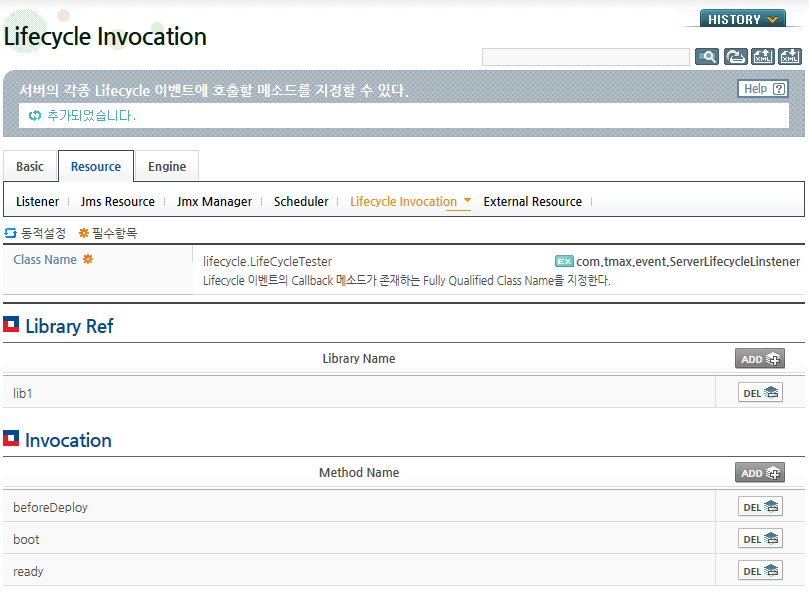Click the com.tmax.event.ServerLifecycleLinstener example text

coord(688,262)
